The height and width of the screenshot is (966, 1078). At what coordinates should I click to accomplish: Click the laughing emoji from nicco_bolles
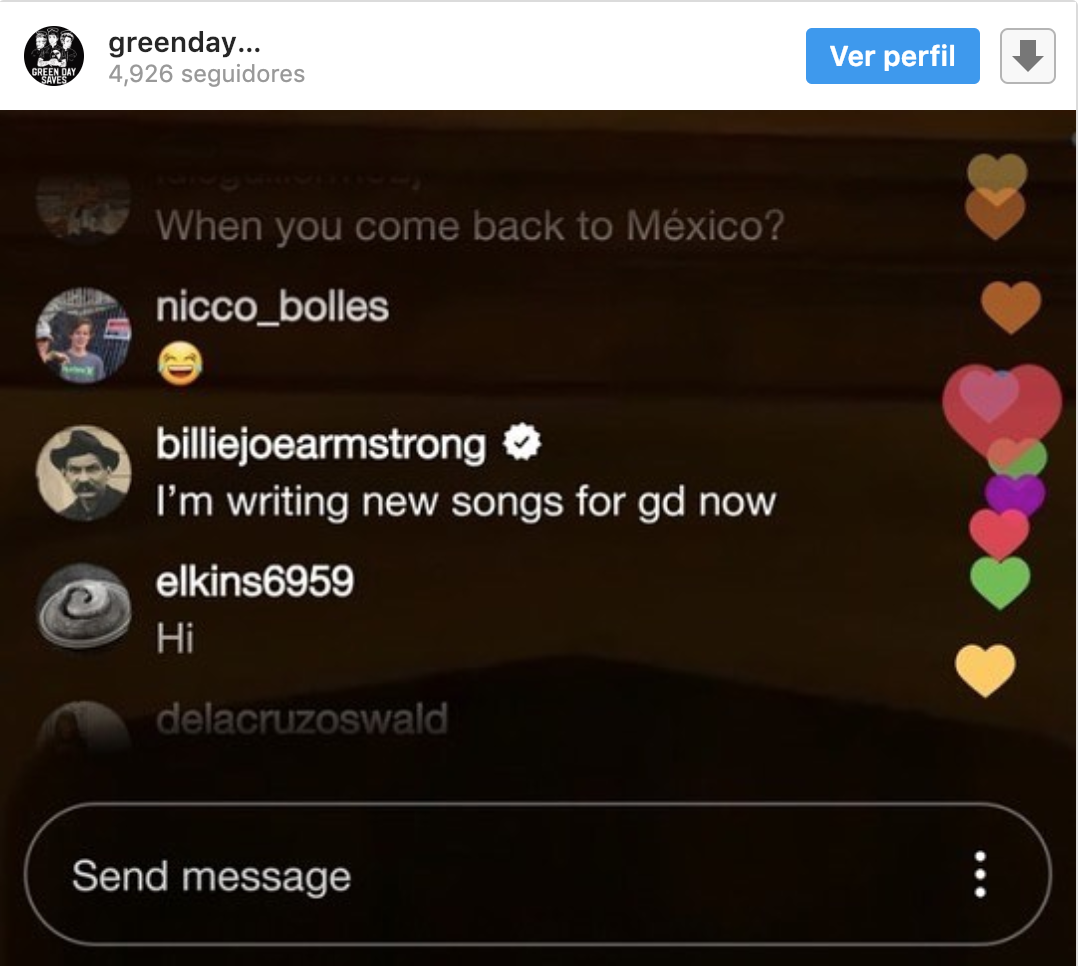pyautogui.click(x=180, y=364)
